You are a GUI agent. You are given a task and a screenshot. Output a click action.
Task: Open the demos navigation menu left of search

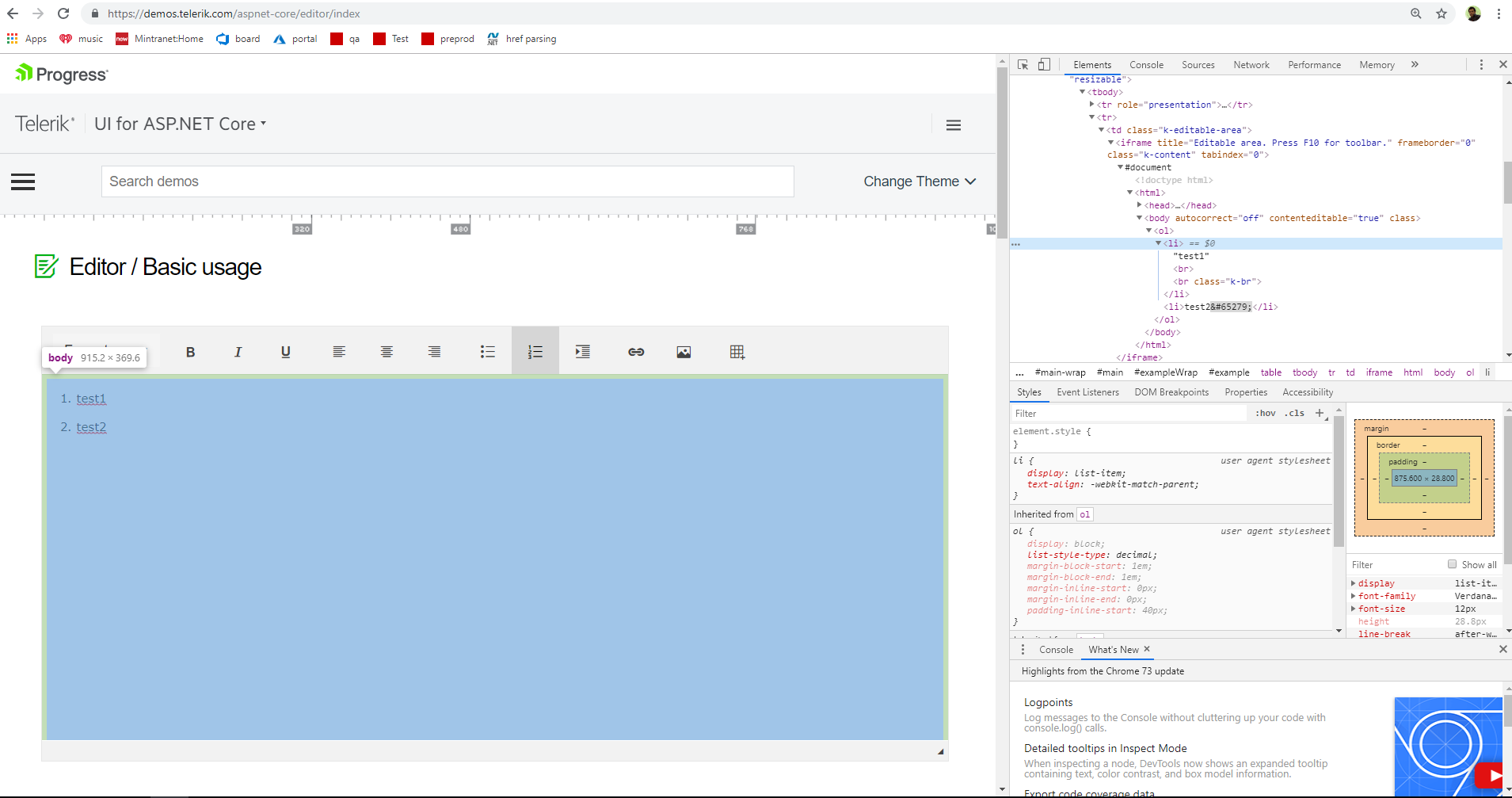(x=23, y=182)
